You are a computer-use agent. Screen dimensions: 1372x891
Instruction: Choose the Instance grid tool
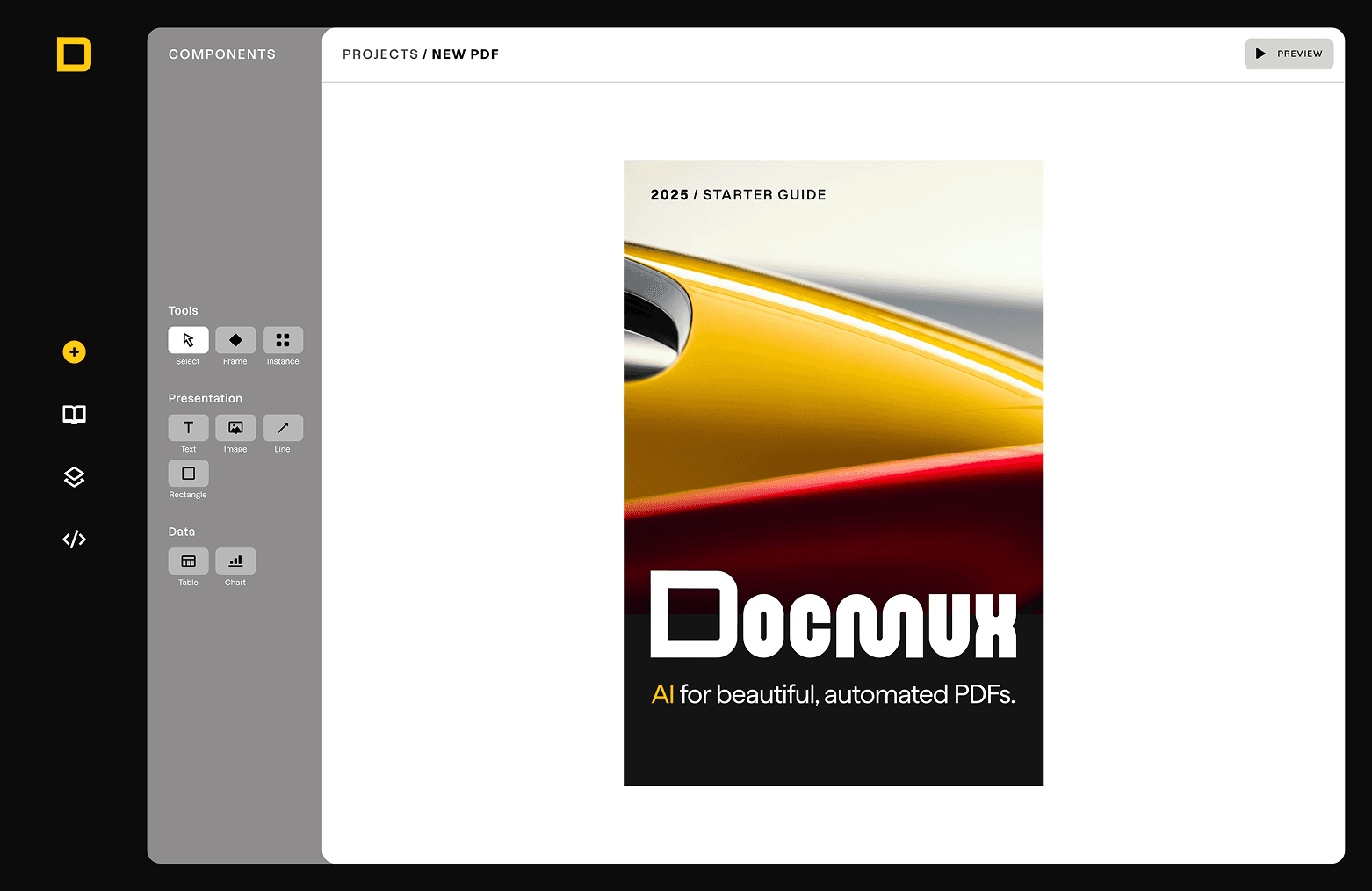pyautogui.click(x=283, y=340)
